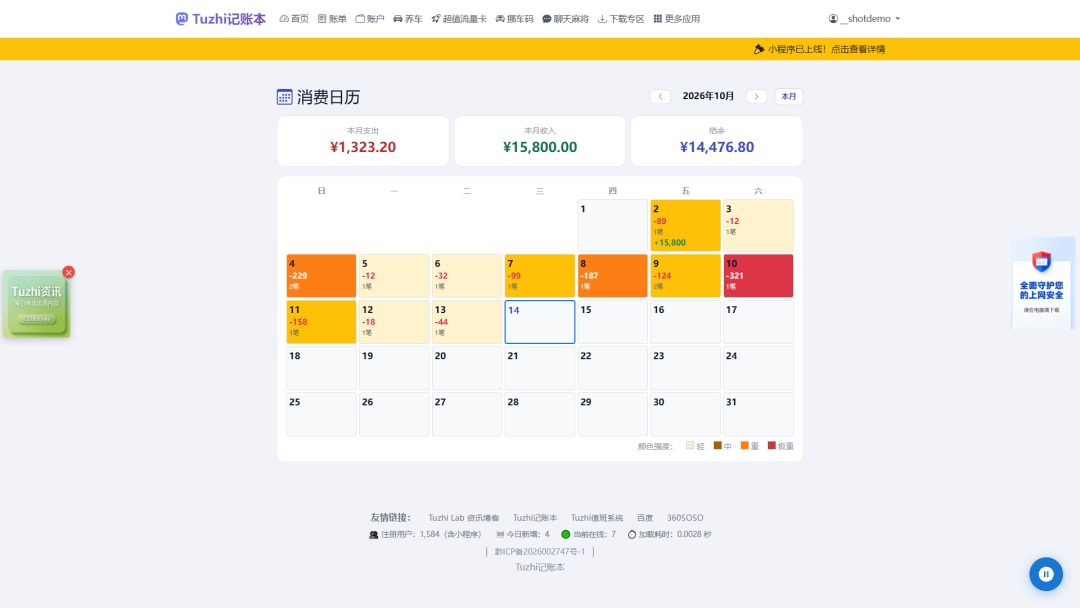This screenshot has height=608, width=1080.
Task: Open the 下载专区 nav item
Action: point(621,19)
